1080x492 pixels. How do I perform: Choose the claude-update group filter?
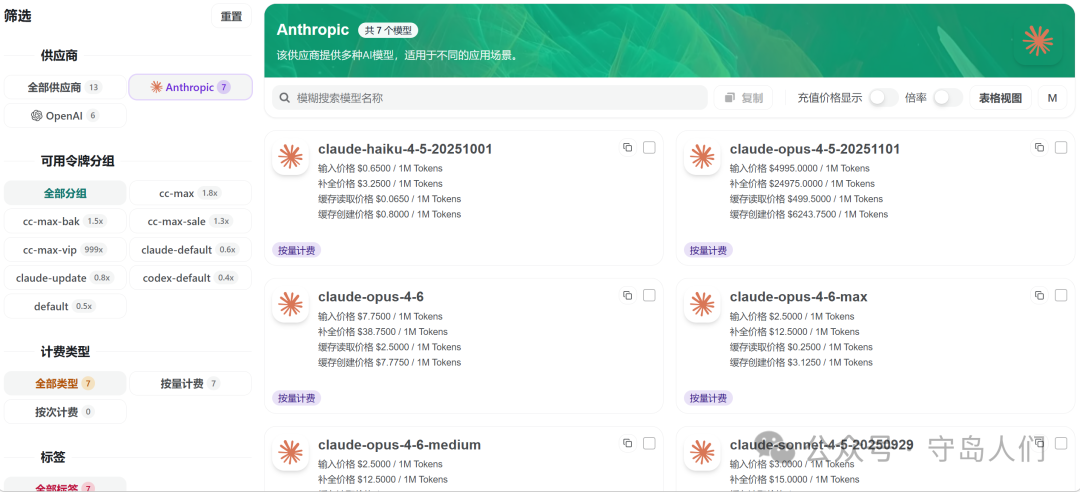point(65,278)
